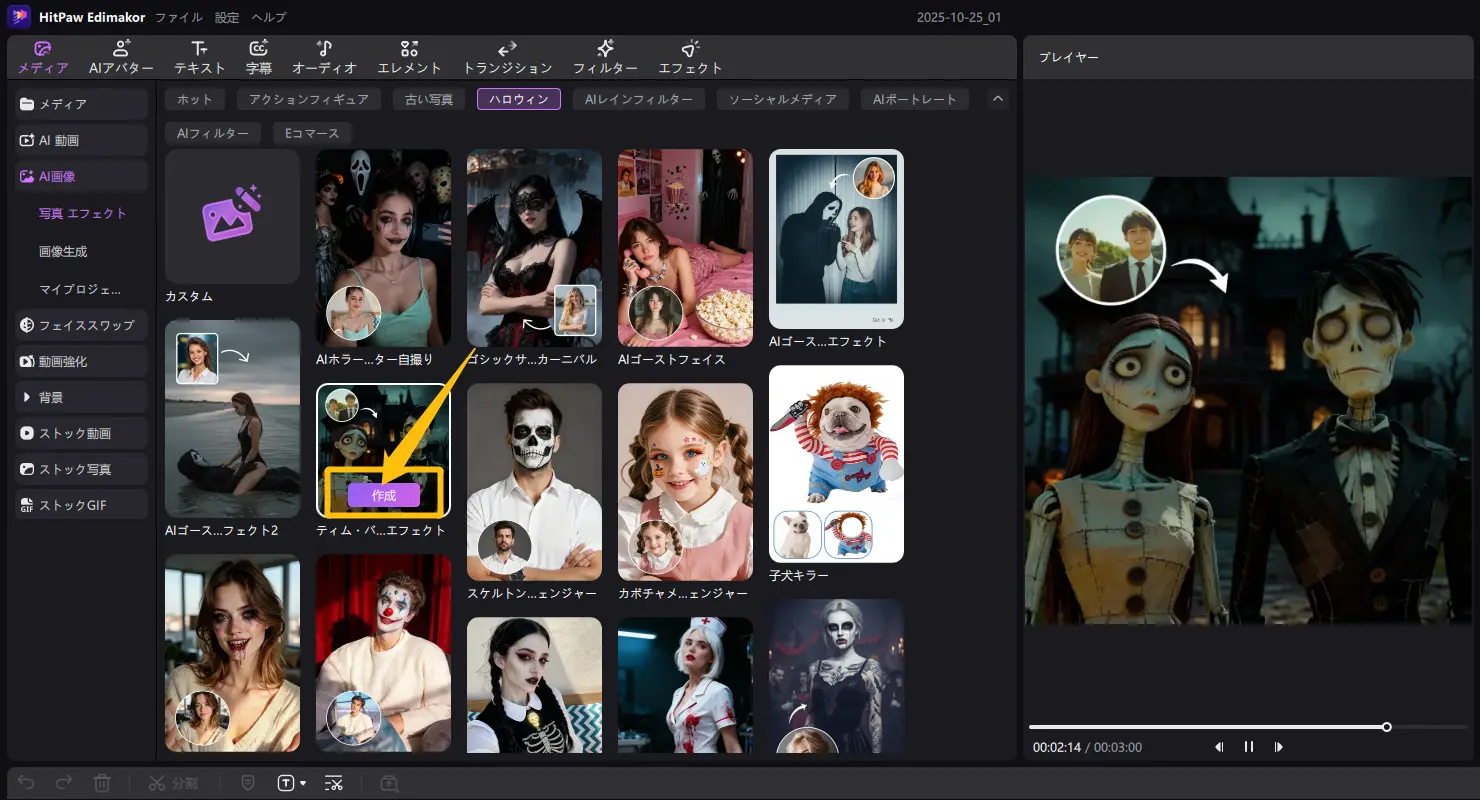Expand the 背景 sidebar section
The image size is (1480, 800).
[x=82, y=397]
